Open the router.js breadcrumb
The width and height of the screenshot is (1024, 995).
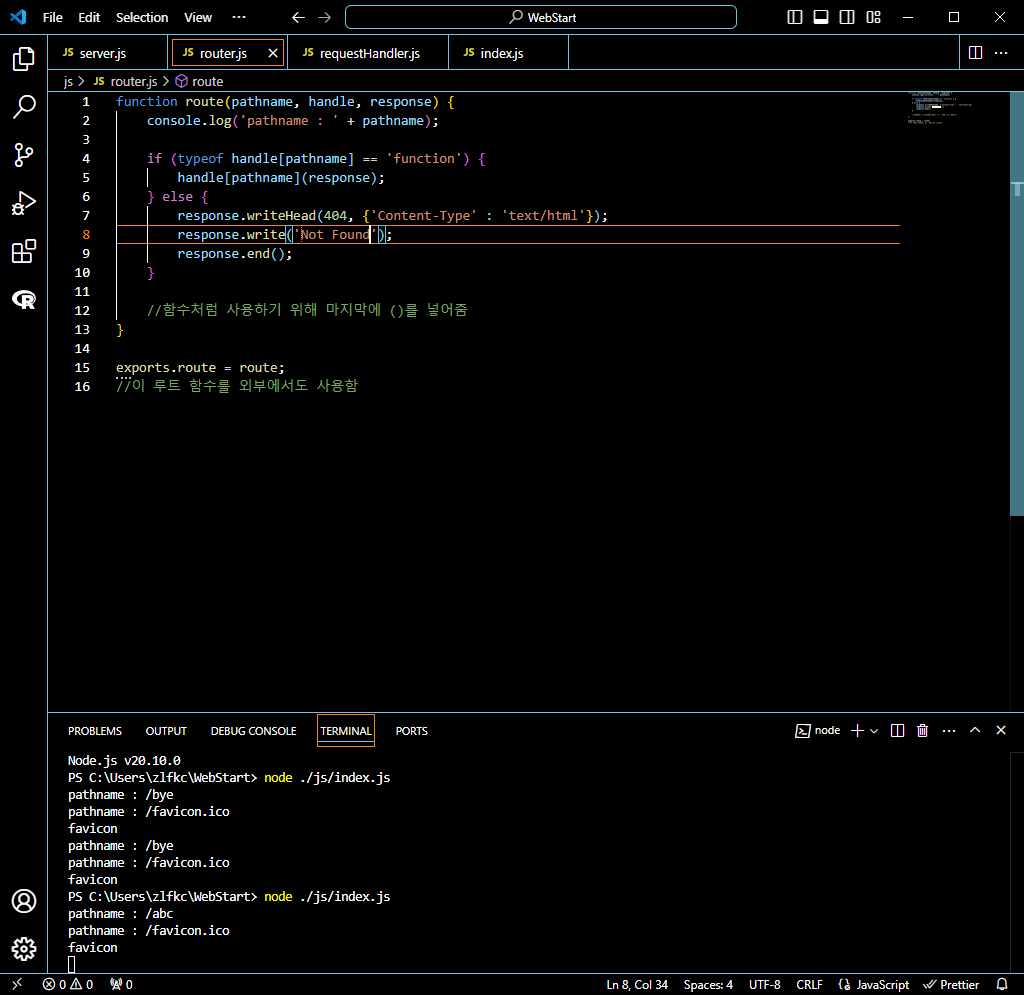point(125,82)
